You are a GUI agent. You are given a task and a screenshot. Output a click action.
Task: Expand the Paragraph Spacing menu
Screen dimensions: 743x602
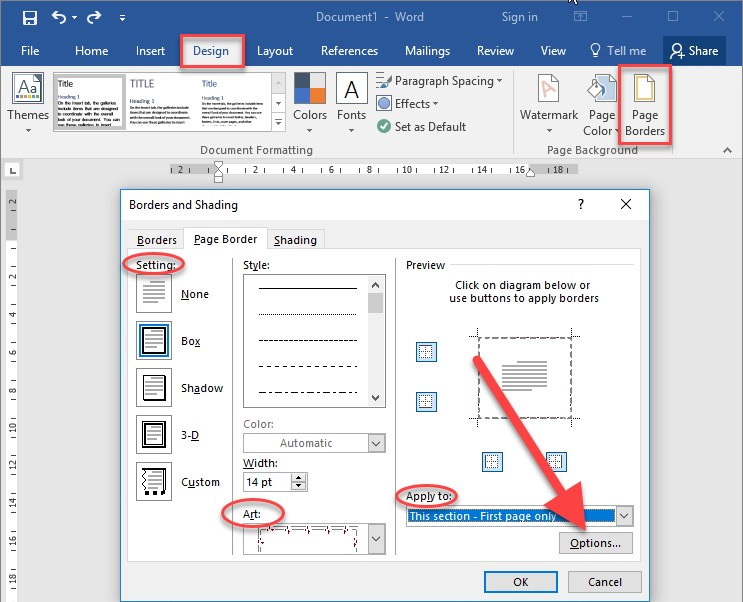[x=443, y=81]
